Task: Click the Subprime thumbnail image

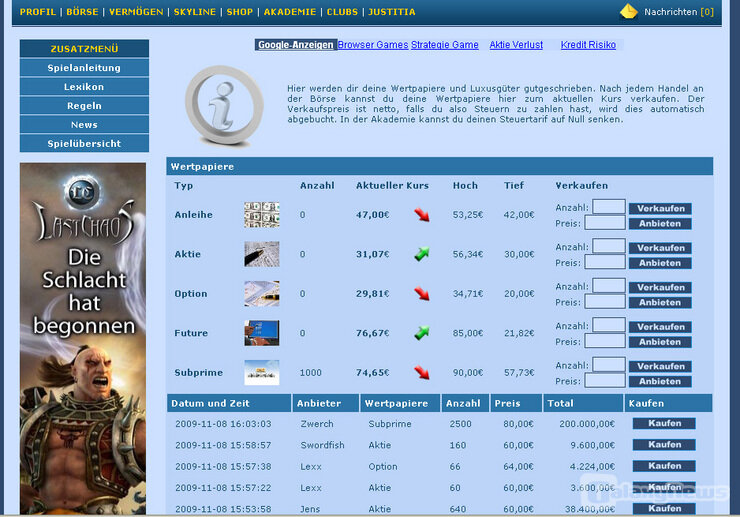Action: point(261,373)
